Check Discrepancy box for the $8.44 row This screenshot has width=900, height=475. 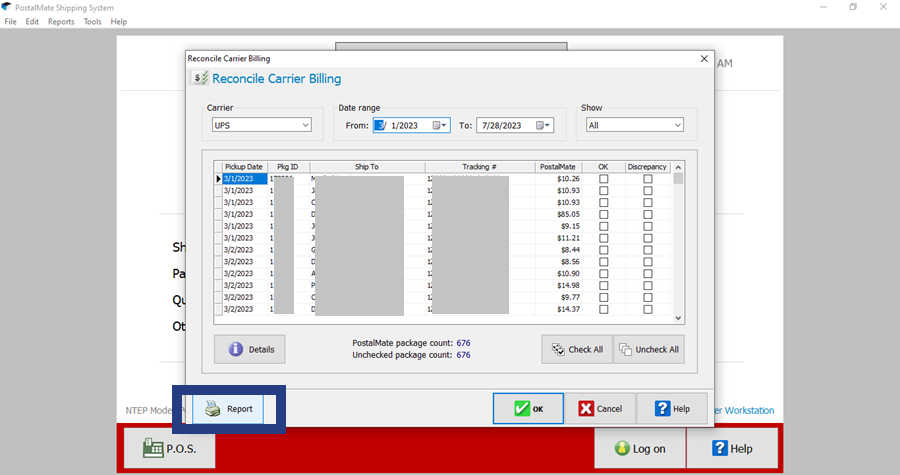tap(647, 250)
